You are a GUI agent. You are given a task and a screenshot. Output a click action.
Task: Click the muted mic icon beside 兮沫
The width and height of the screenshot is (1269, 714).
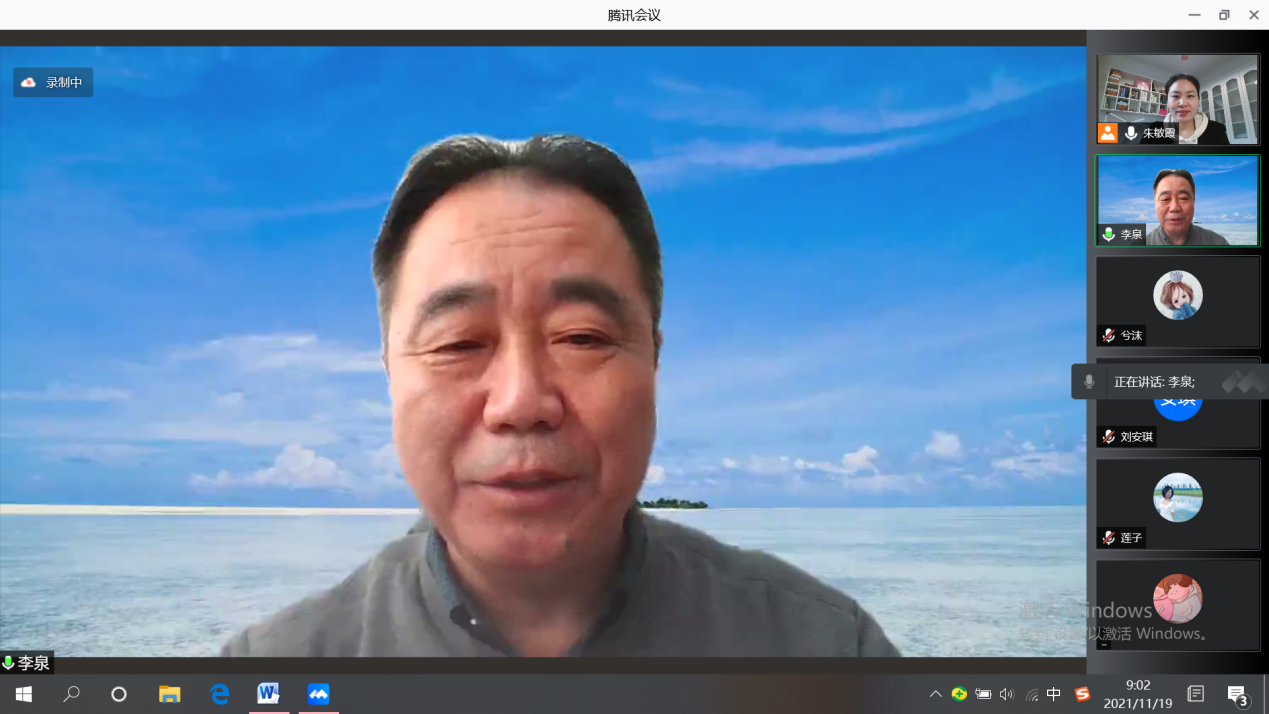(x=1108, y=336)
